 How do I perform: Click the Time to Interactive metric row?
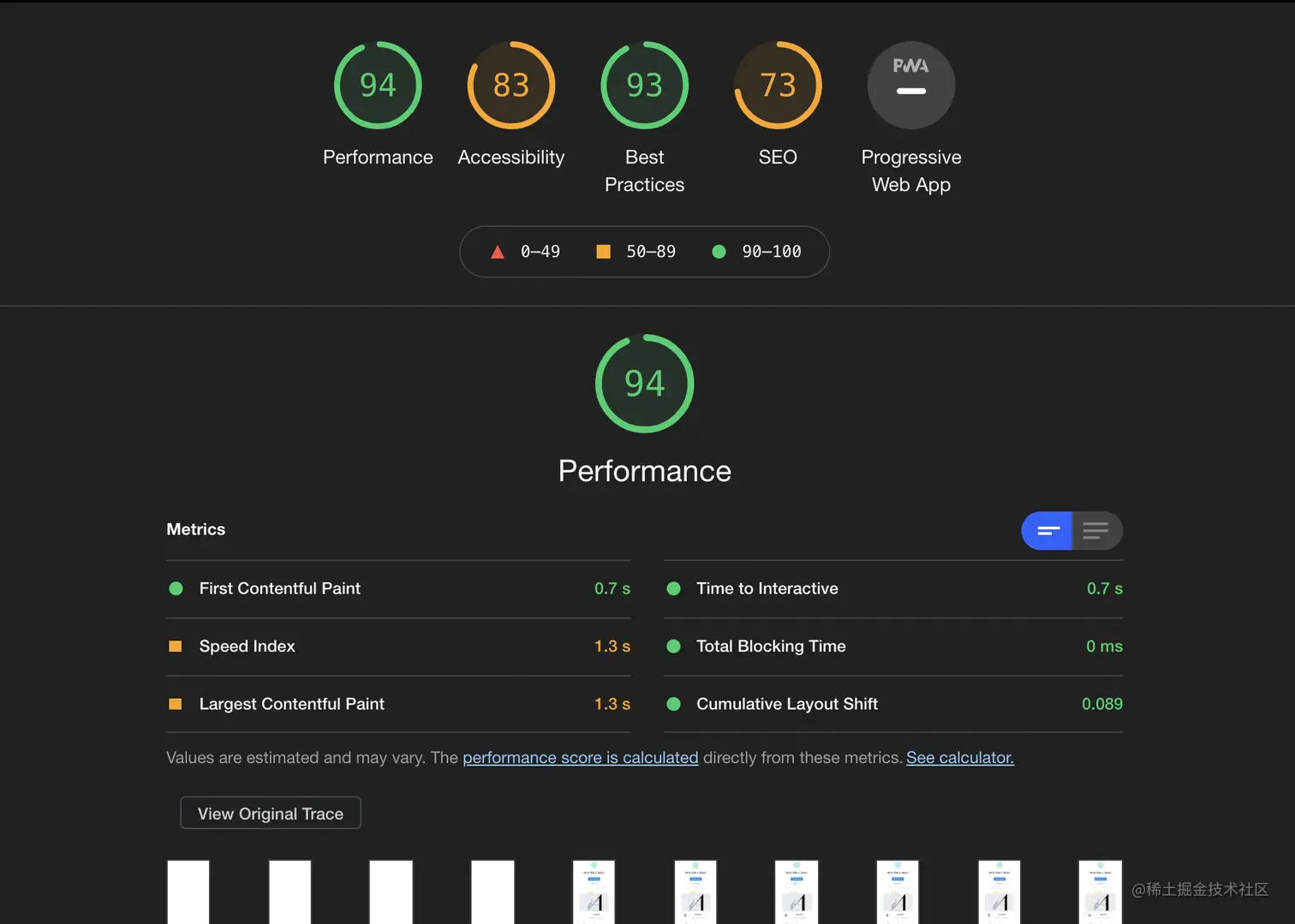click(893, 589)
